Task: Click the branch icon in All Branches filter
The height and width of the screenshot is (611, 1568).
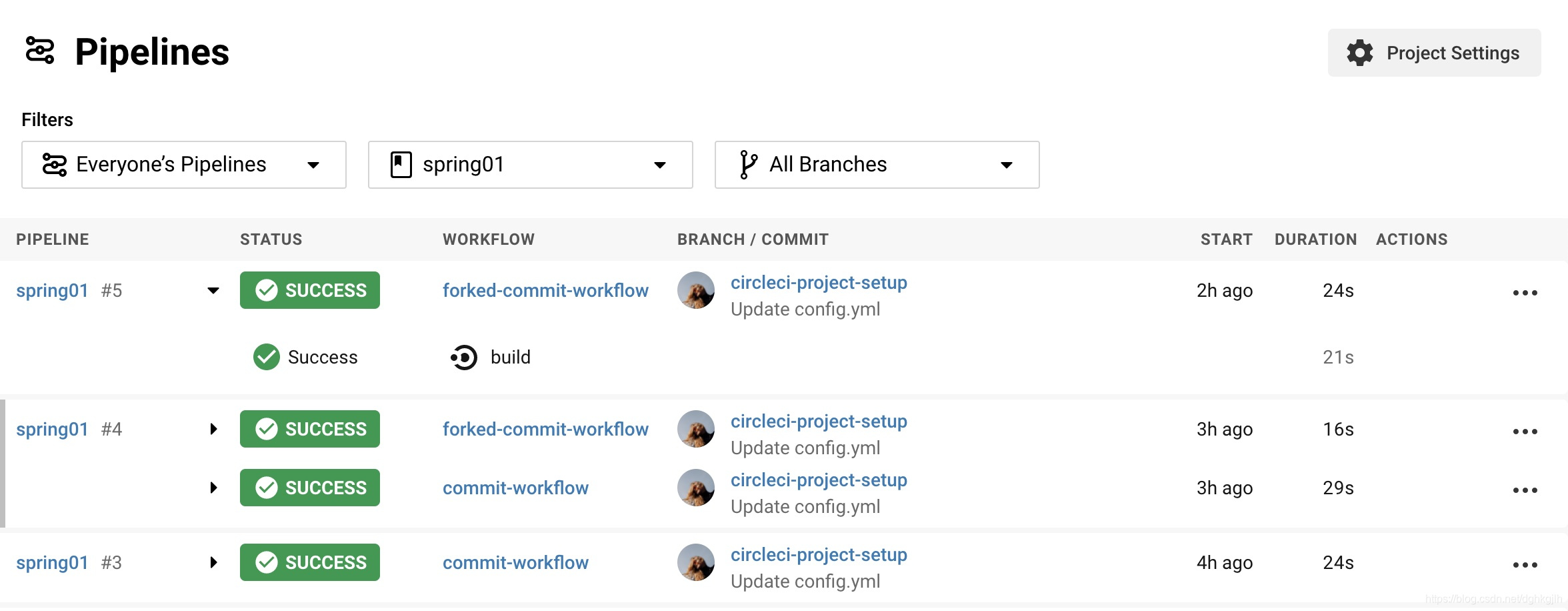Action: click(748, 165)
